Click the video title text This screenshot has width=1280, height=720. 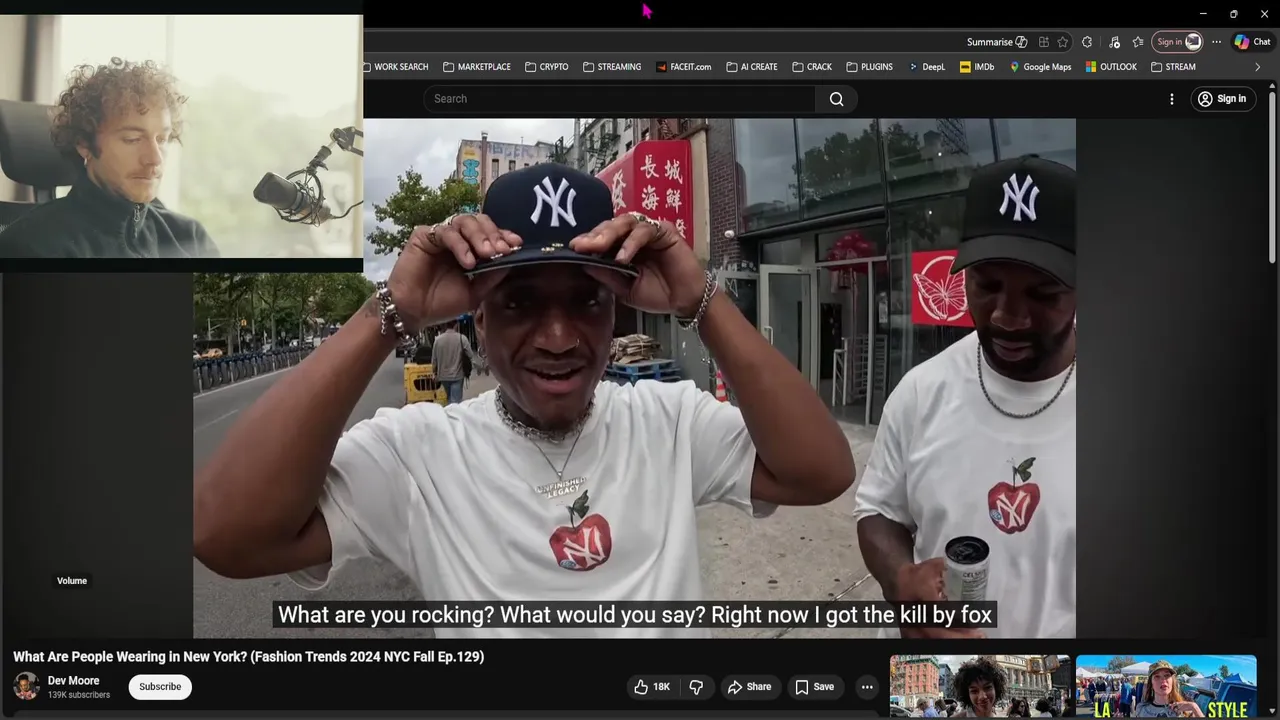pos(248,657)
